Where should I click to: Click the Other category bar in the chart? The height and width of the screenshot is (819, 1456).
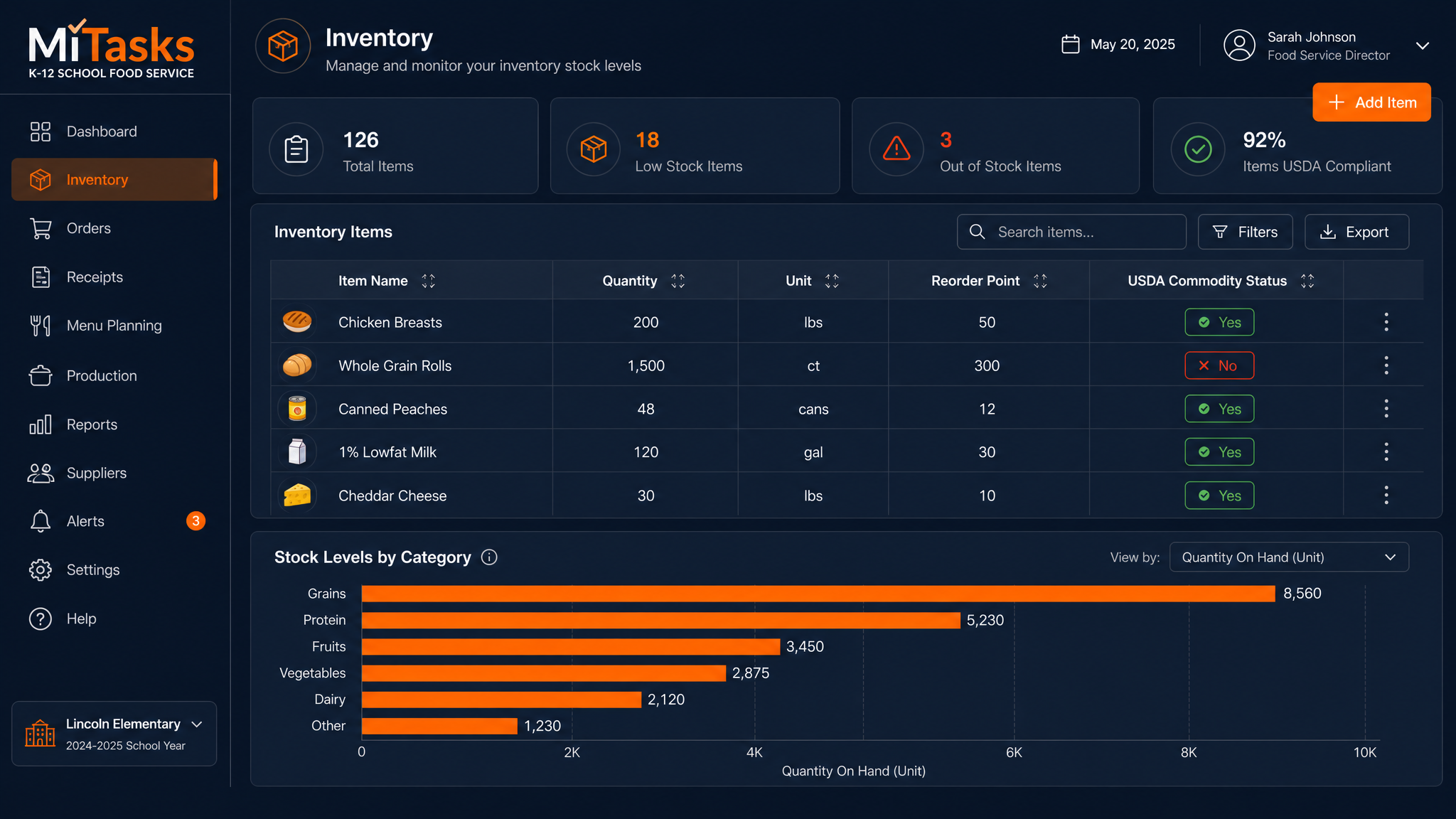[439, 726]
